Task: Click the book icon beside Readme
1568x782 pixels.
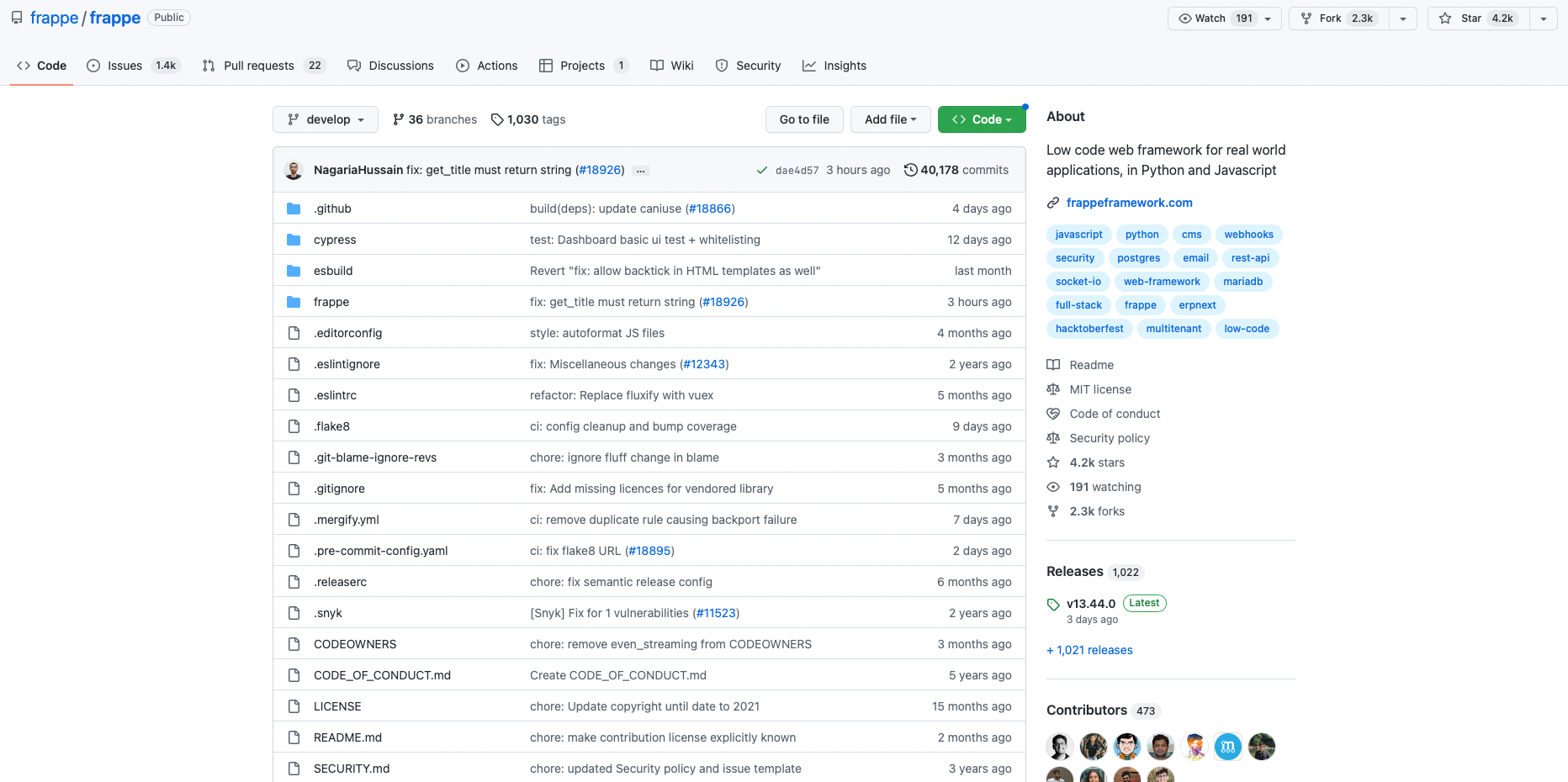Action: click(x=1053, y=365)
